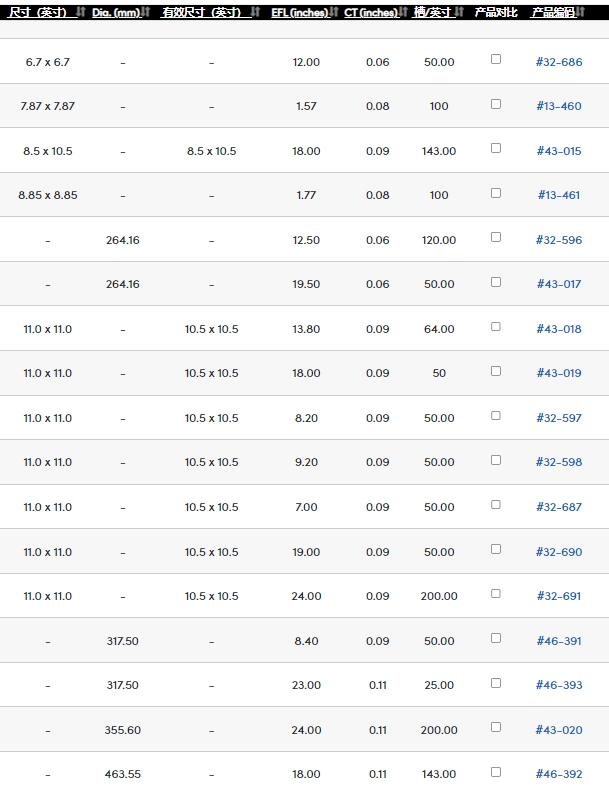
Task: Open product link #43-017
Action: point(559,285)
